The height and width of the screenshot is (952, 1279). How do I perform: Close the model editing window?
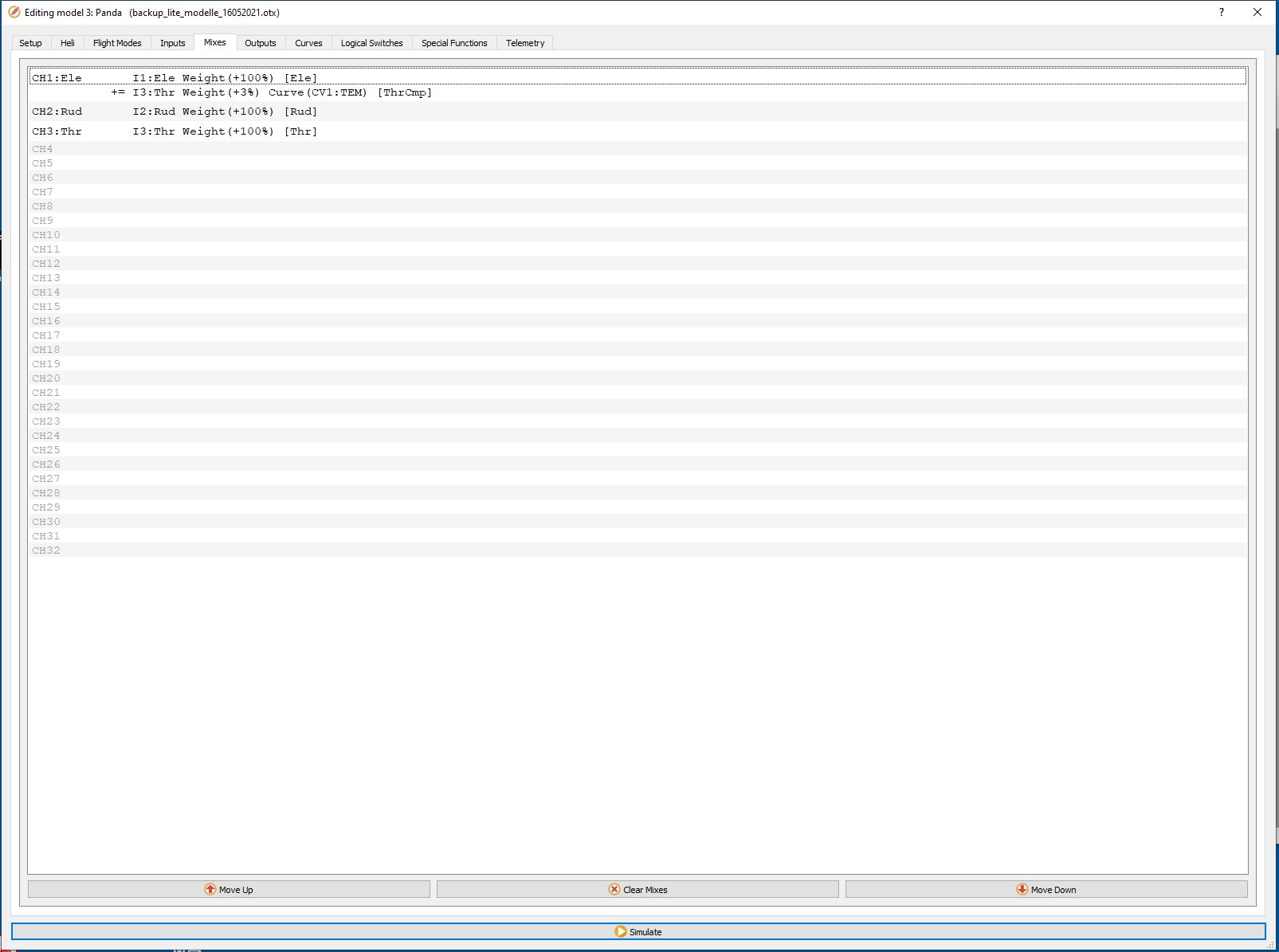1257,12
